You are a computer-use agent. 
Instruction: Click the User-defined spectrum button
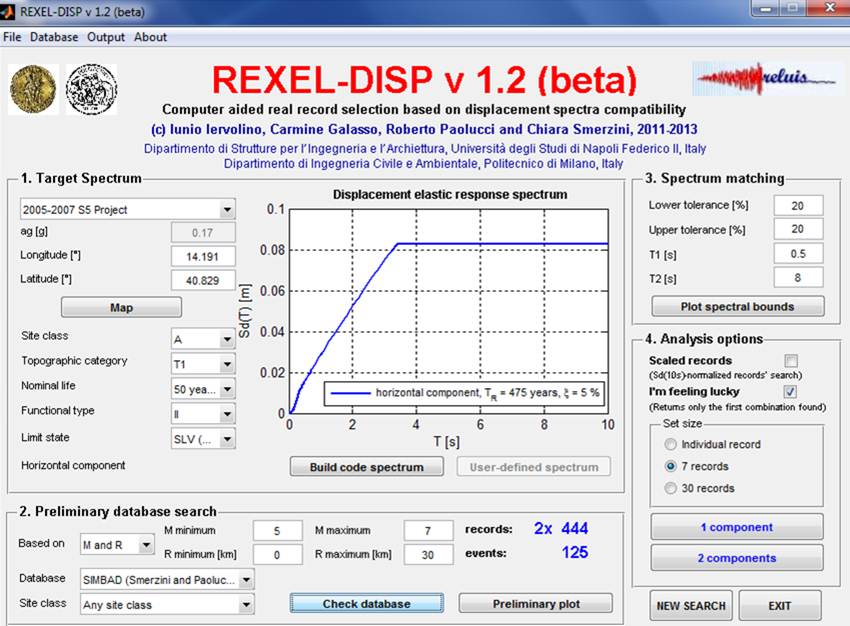534,467
